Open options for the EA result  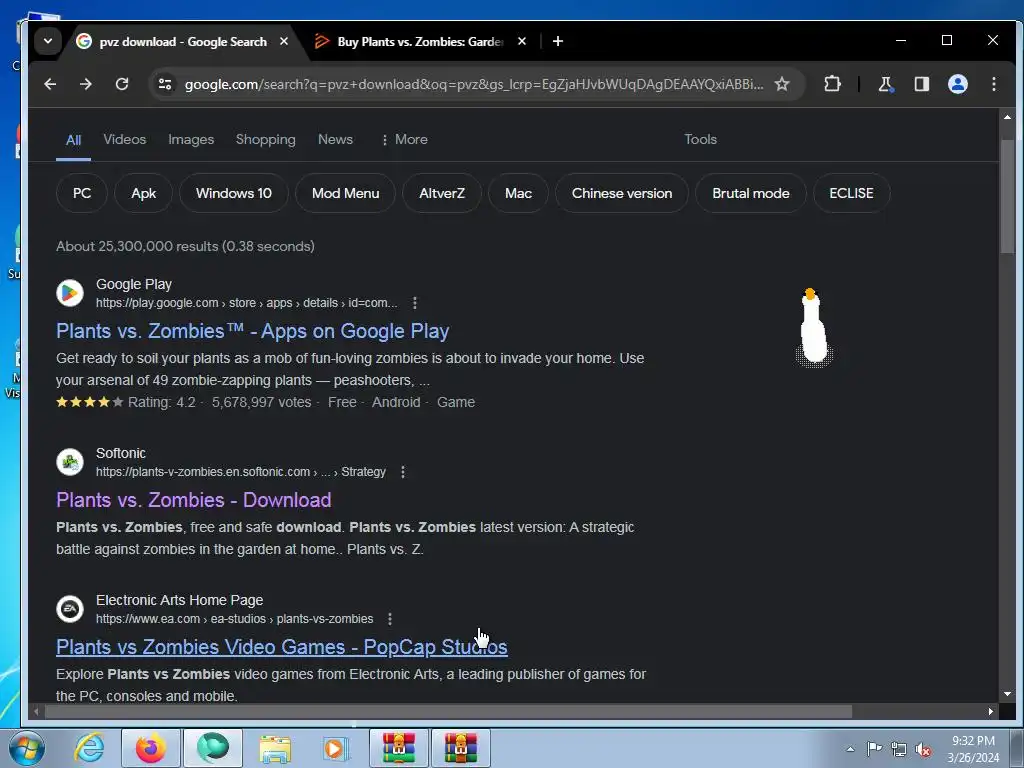[x=390, y=619]
